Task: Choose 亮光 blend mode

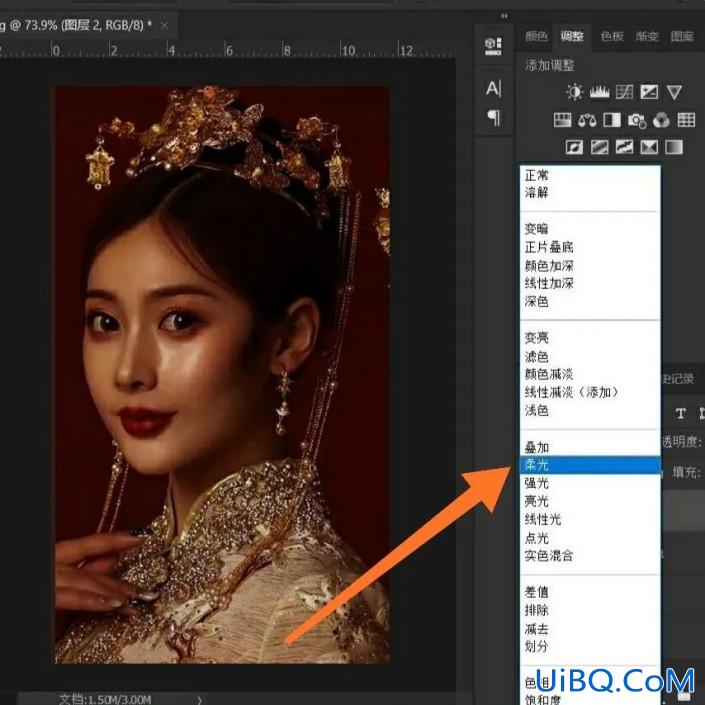Action: point(590,501)
